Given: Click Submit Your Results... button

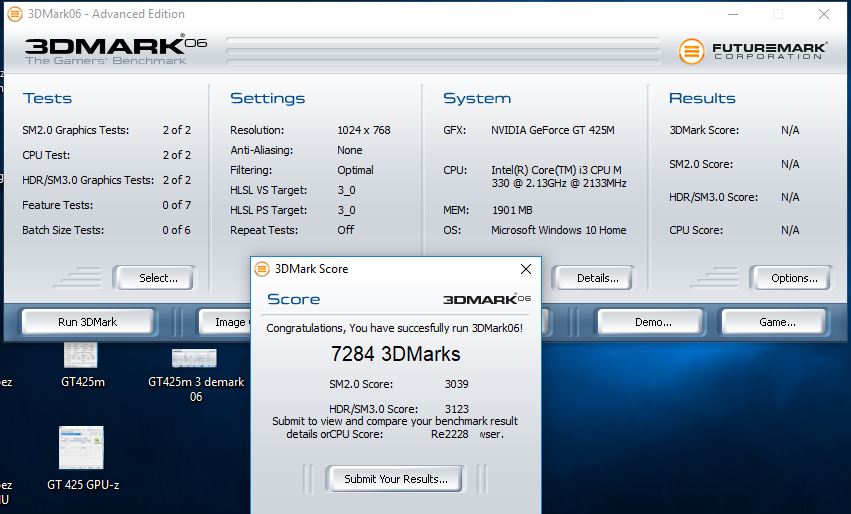Looking at the screenshot, I should pos(396,479).
